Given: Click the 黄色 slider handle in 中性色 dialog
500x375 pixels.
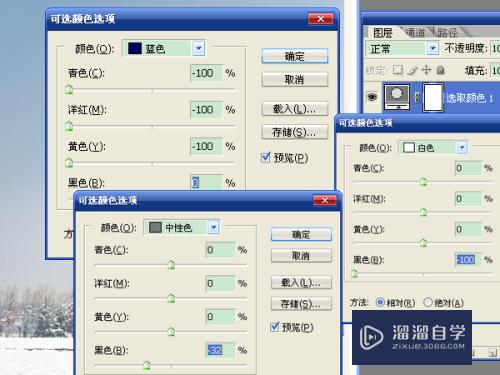Looking at the screenshot, I should [x=171, y=331].
